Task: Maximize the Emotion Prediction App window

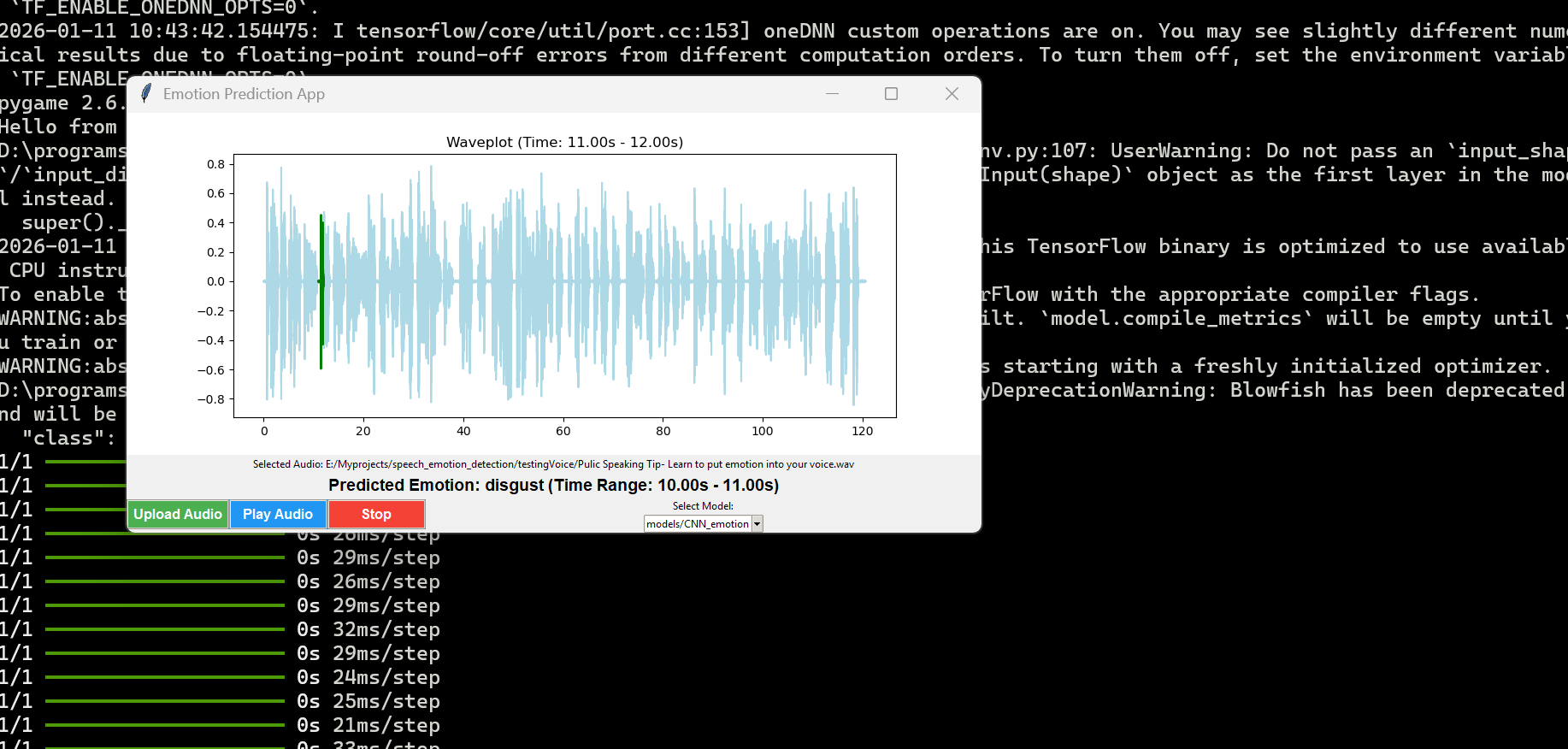Action: tap(891, 93)
